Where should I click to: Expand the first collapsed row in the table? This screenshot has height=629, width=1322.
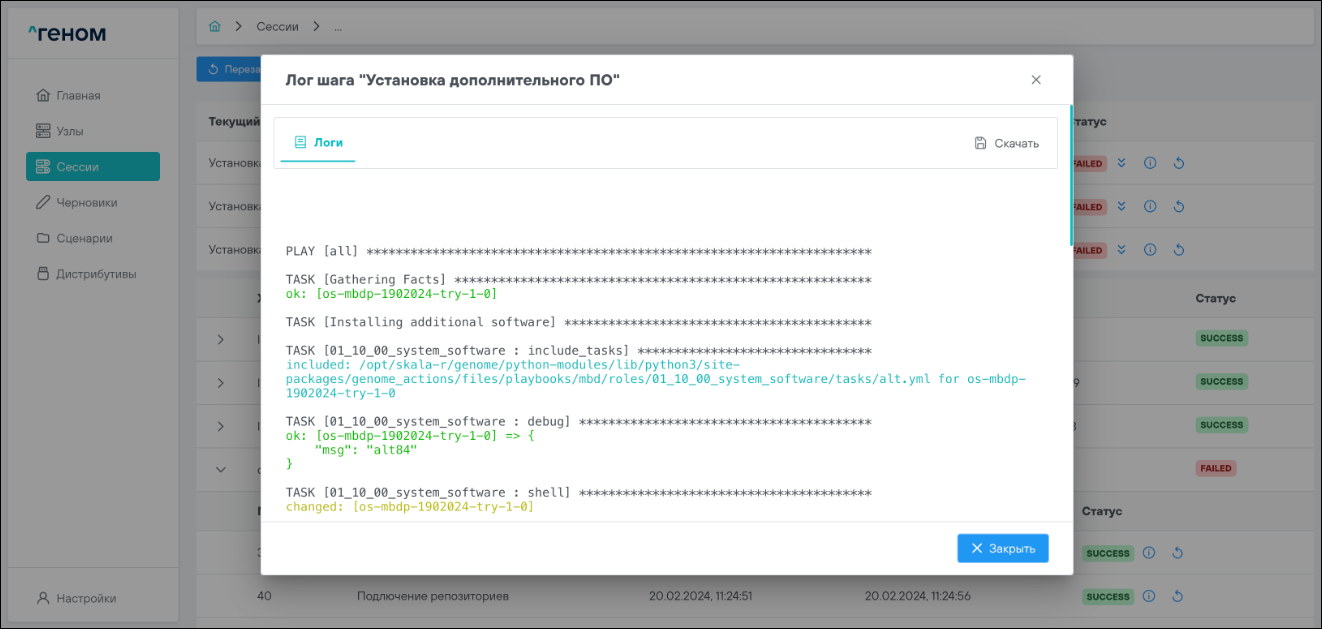click(x=221, y=340)
